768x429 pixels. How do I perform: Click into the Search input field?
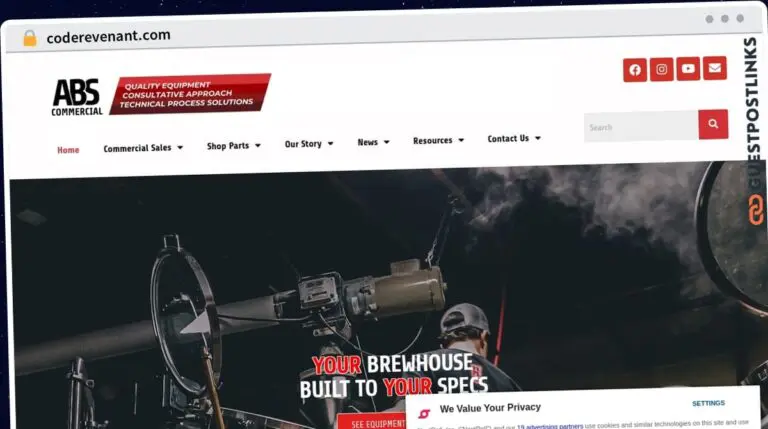click(x=641, y=127)
